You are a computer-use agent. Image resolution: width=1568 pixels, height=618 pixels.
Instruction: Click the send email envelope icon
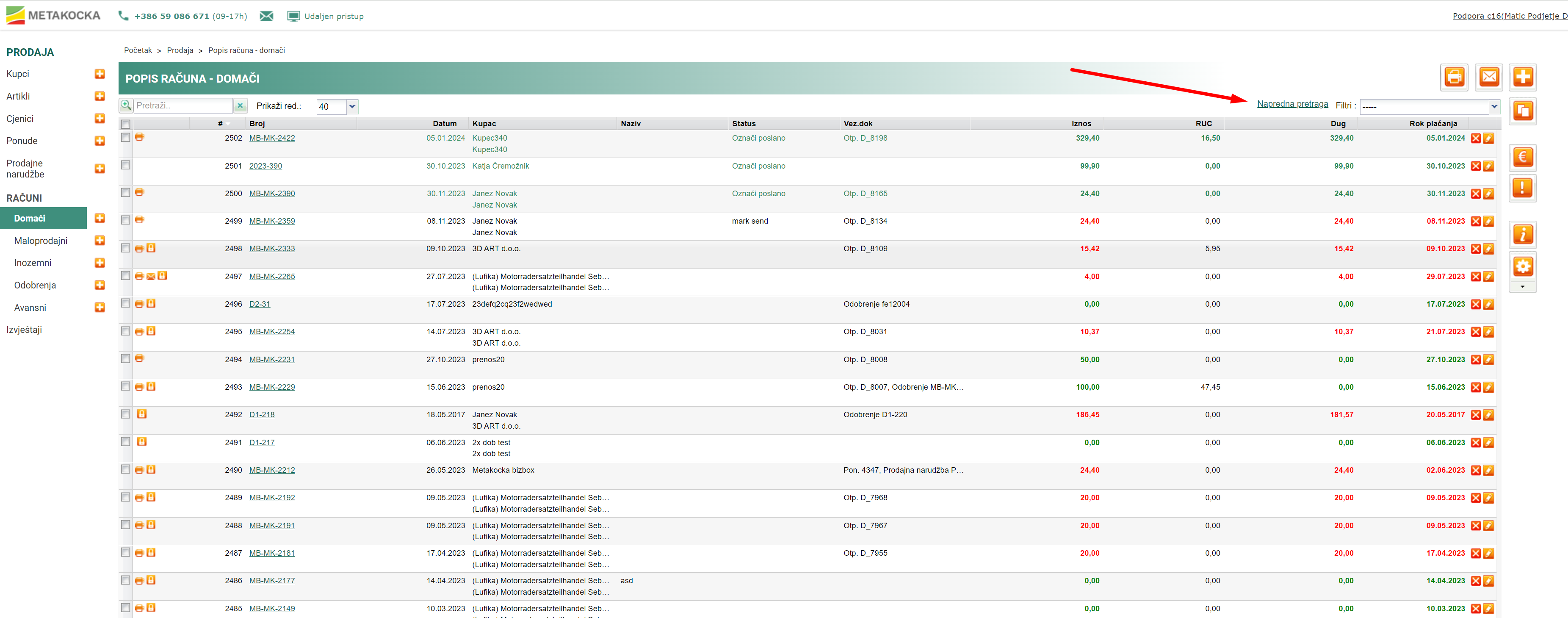(x=1488, y=78)
